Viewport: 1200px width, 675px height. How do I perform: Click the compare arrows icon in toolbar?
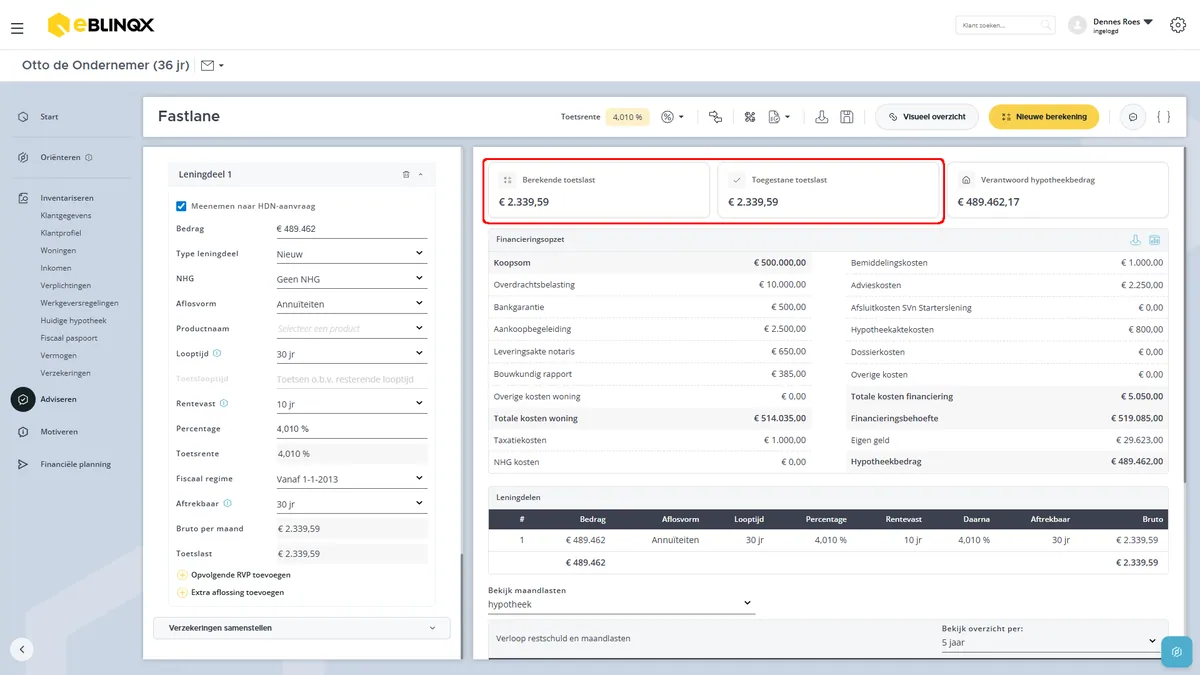[715, 117]
